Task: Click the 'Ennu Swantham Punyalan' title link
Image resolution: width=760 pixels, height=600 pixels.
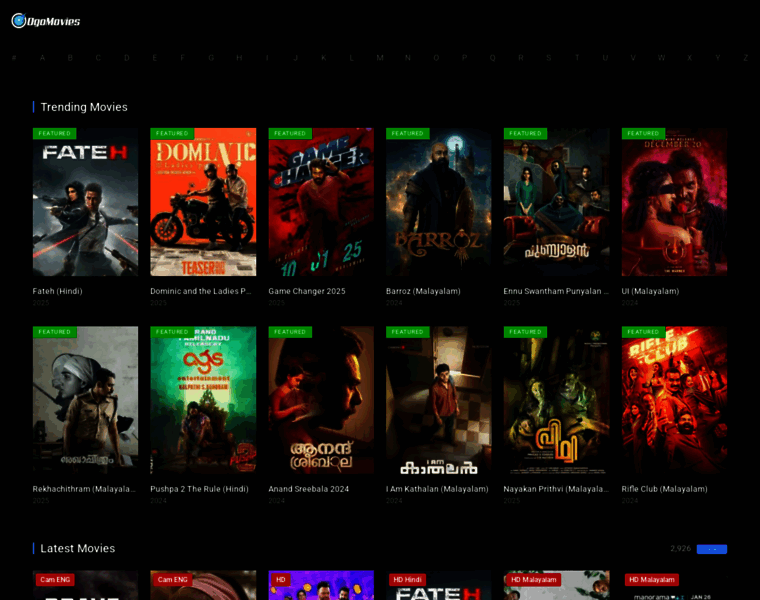Action: 556,291
